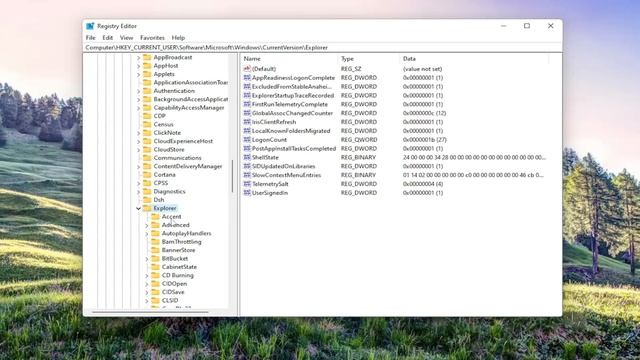
Task: Select the Explorer folder icon
Action: tap(147, 208)
